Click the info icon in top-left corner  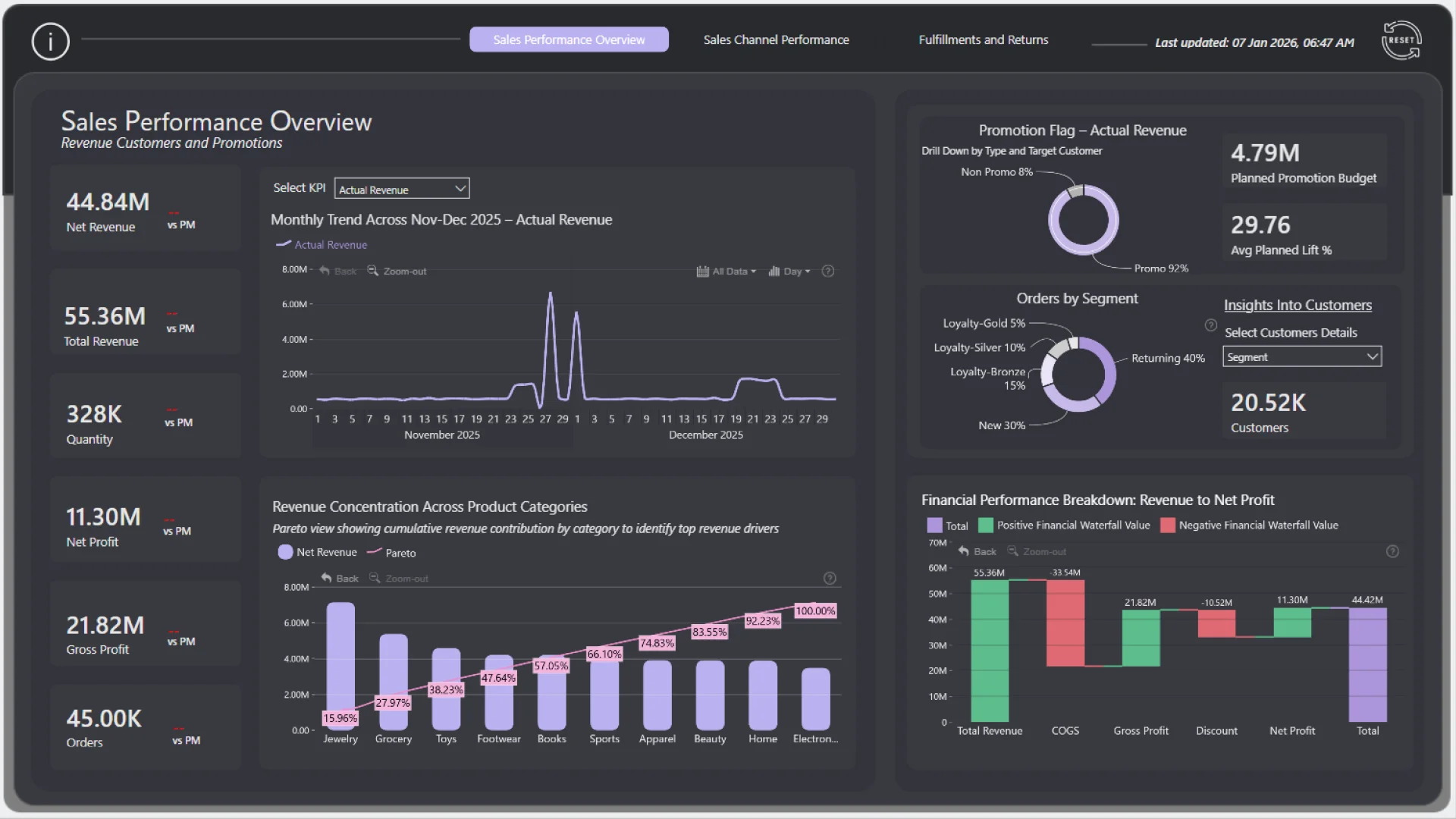(50, 41)
